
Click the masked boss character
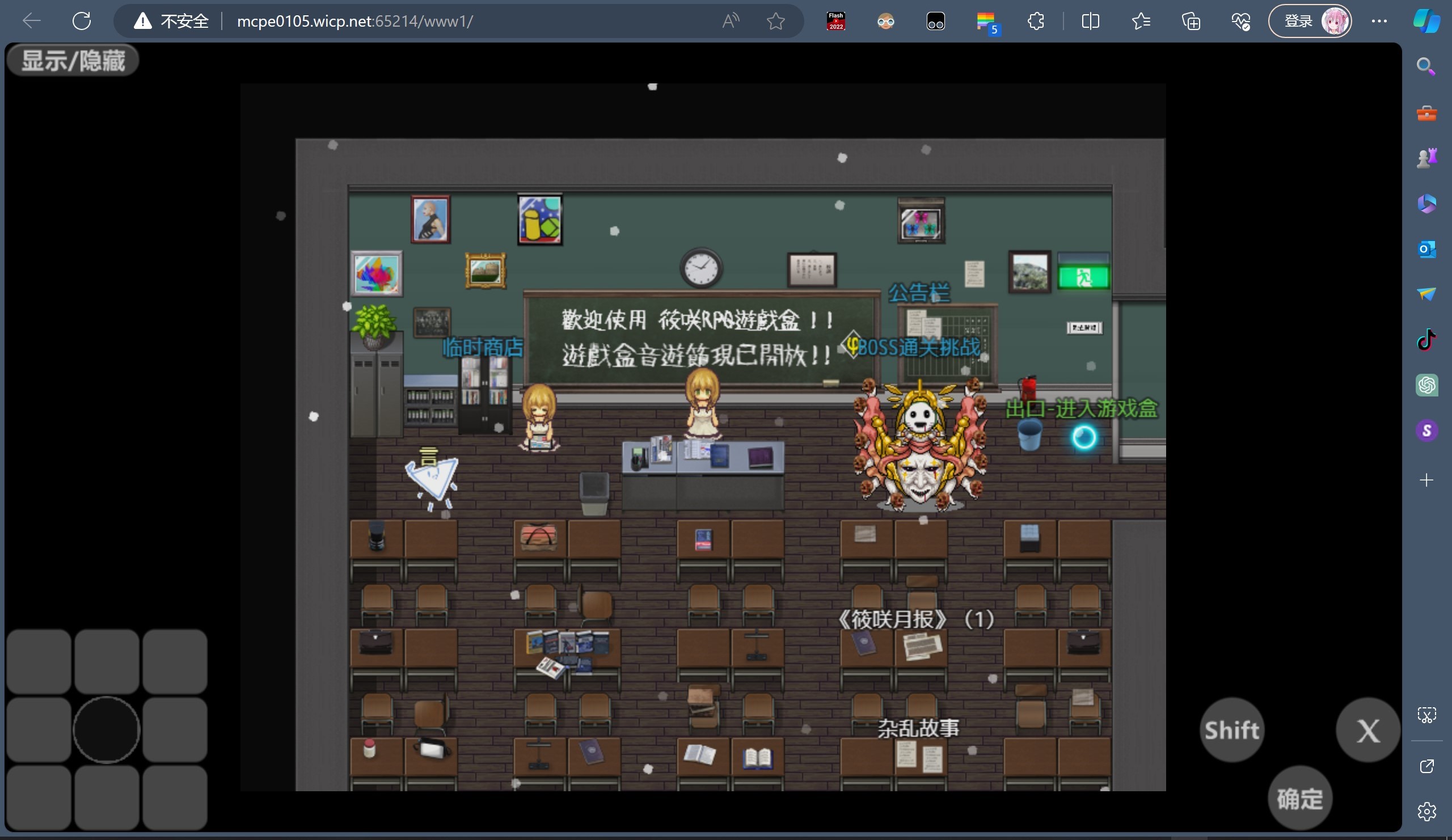coord(919,445)
